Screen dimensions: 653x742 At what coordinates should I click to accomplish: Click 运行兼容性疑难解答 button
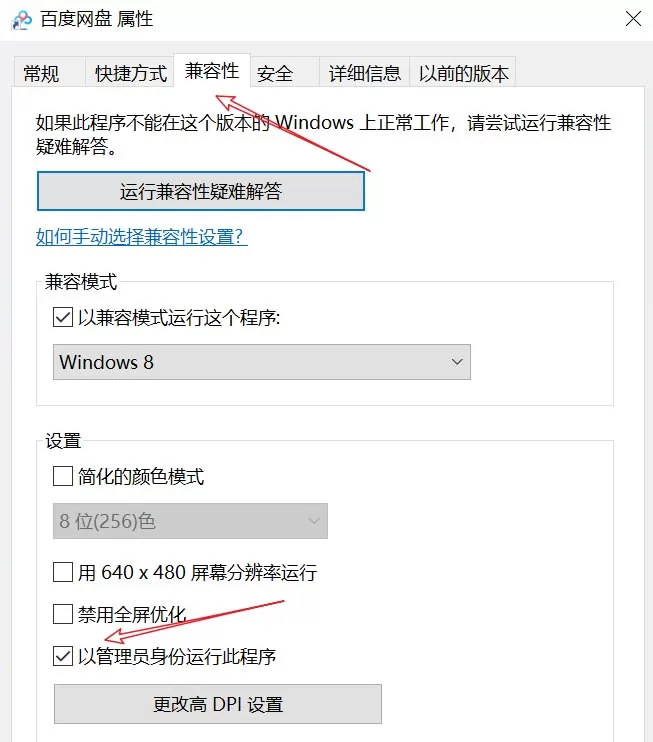coord(201,191)
